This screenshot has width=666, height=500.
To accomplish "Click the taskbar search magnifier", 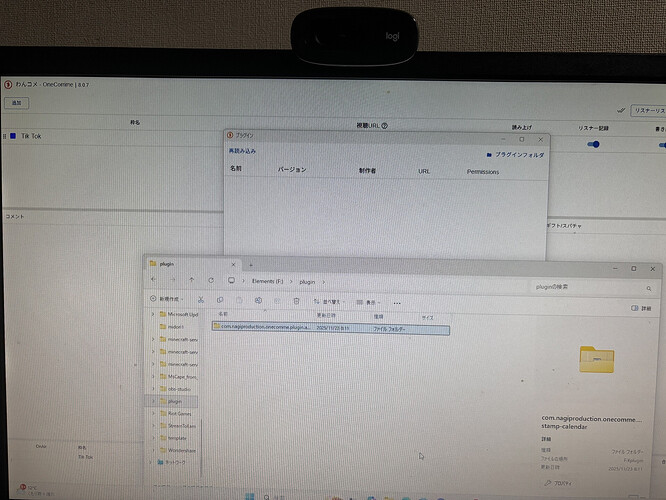I will tap(267, 497).
